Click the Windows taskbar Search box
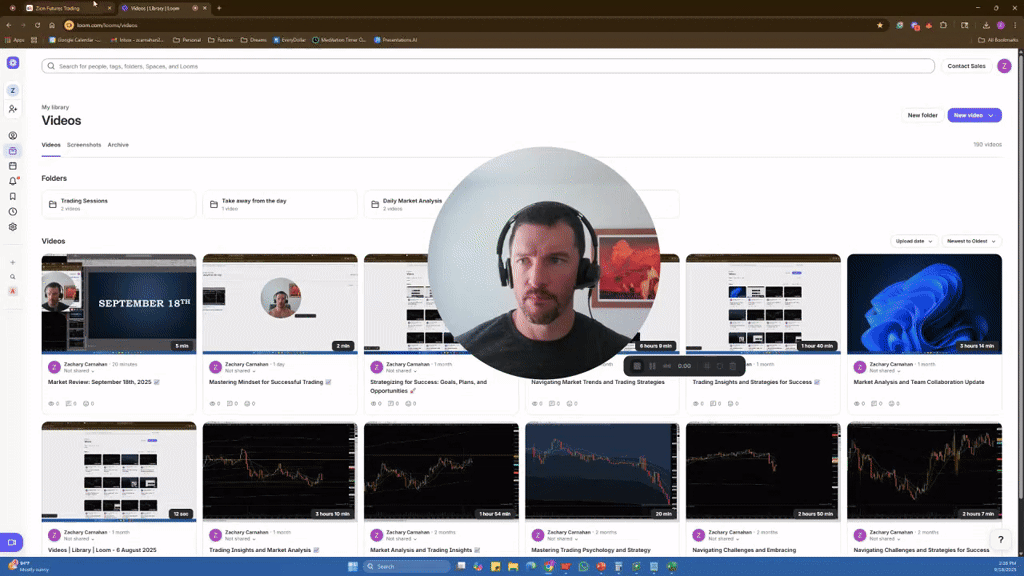 (x=407, y=566)
